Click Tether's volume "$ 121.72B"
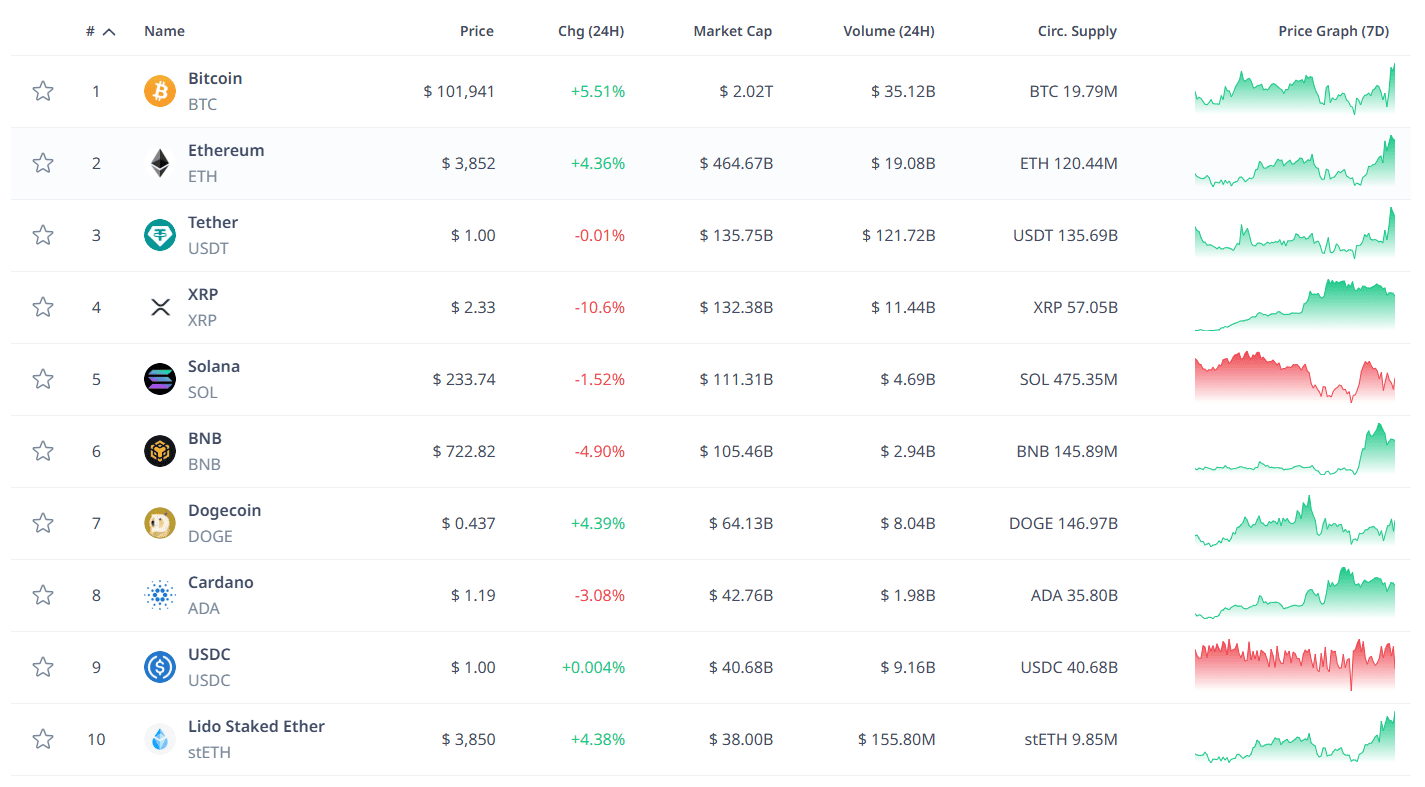Viewport: 1425px width, 787px height. 899,235
